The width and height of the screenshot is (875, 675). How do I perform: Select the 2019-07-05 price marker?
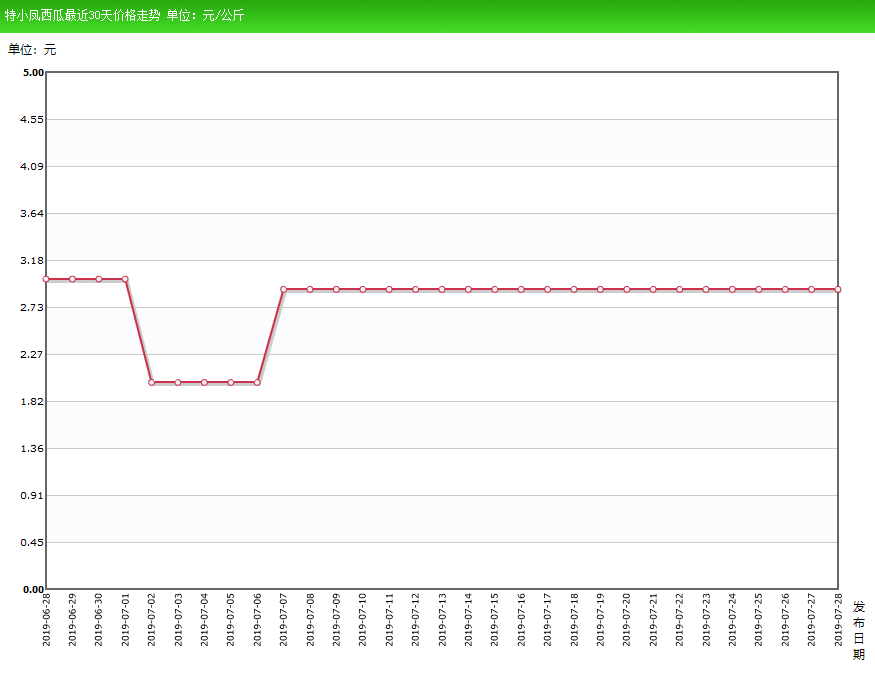231,383
